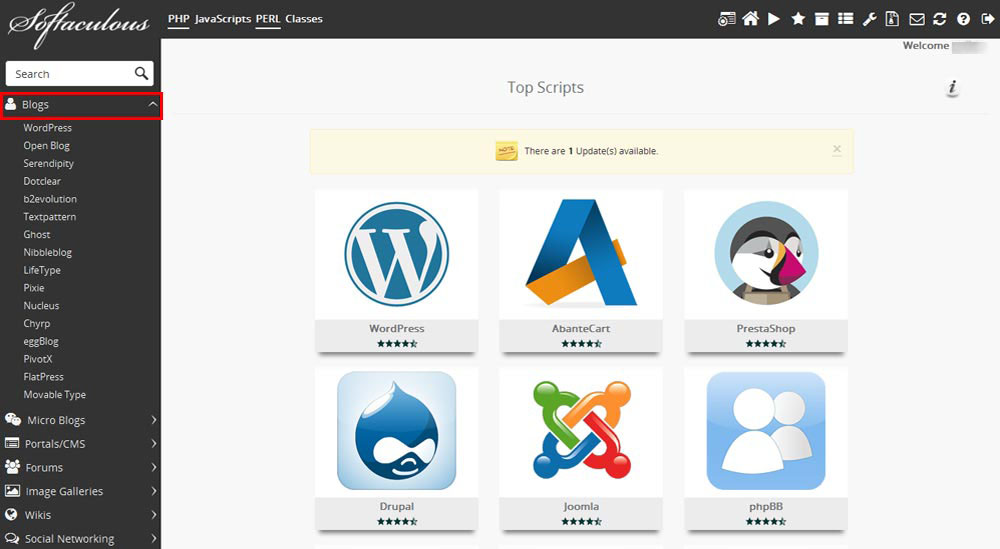
Task: Click the Micro Blogs chat icon
Action: [x=13, y=419]
